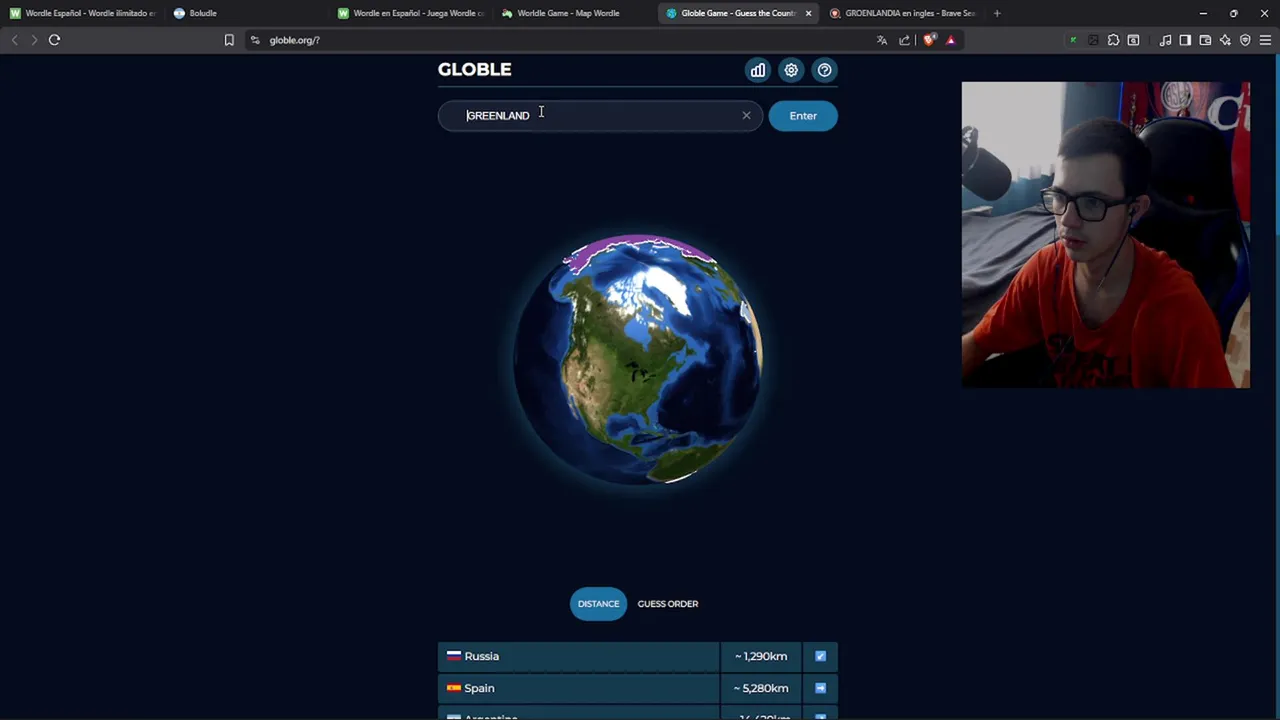Select the DISTANCE sort toggle
Image resolution: width=1280 pixels, height=720 pixels.
tap(598, 604)
